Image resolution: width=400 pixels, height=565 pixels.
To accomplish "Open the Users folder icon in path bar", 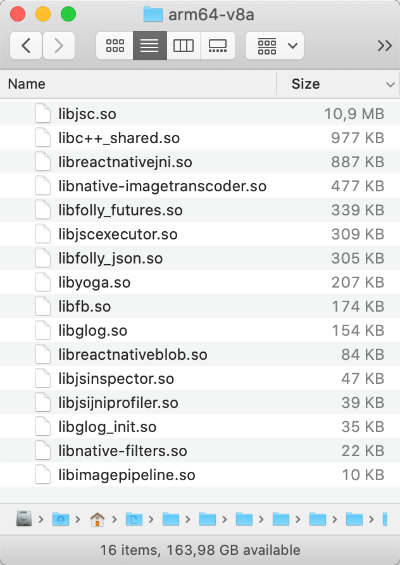I will pos(61,519).
